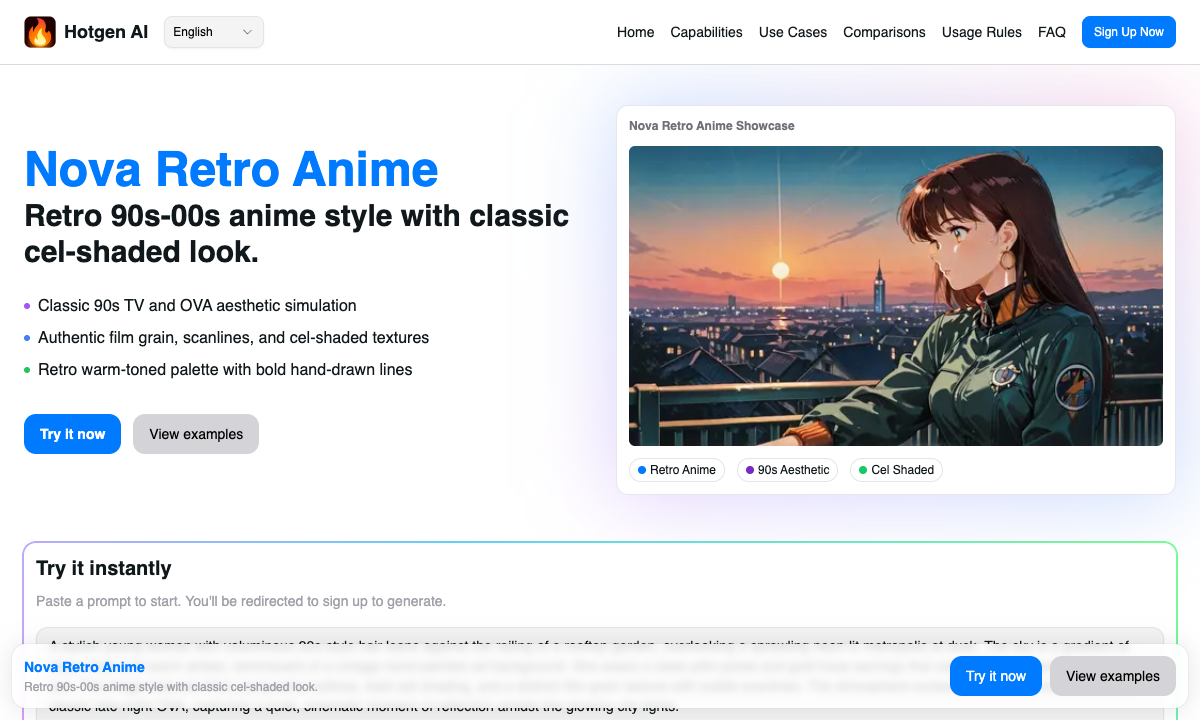Select the blue dot on the Retro Anime tag
1200x720 pixels.
(641, 469)
